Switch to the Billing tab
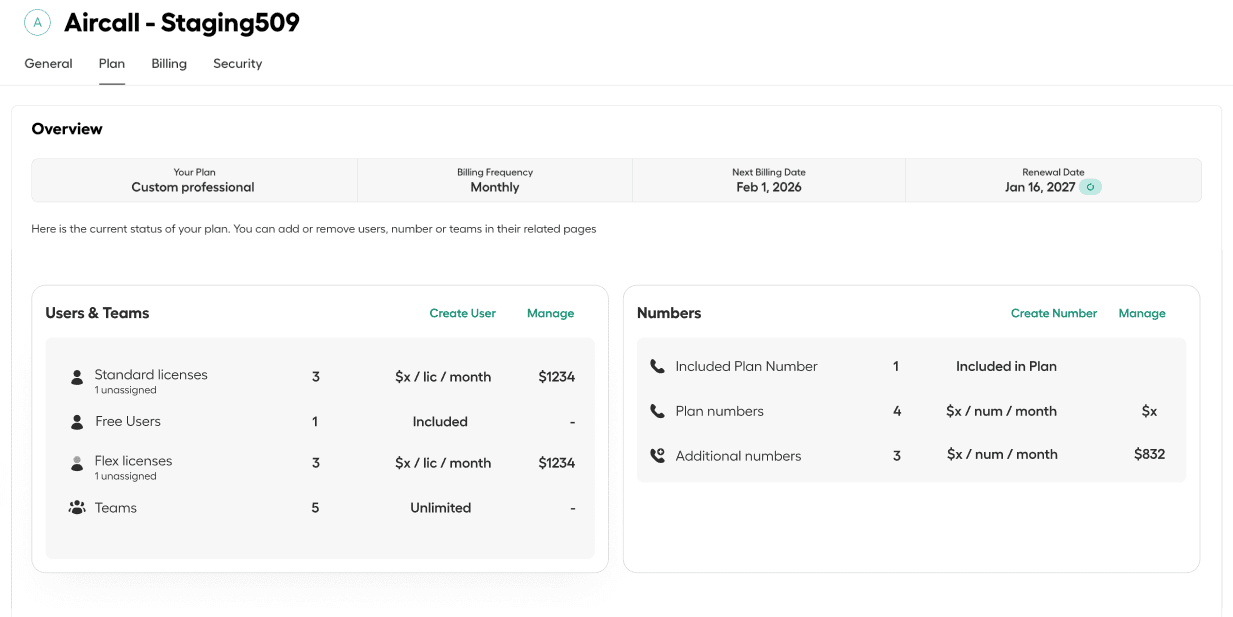Viewport: 1233px width, 617px height. click(x=169, y=64)
